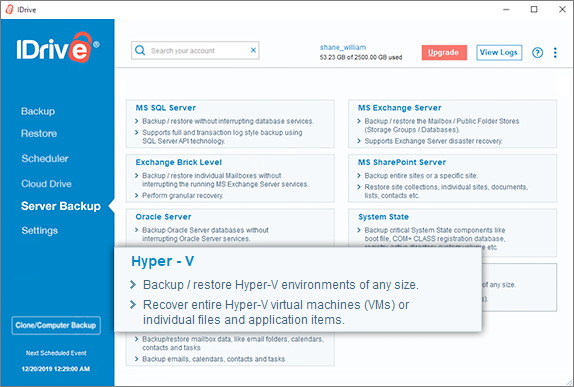This screenshot has width=574, height=387.
Task: Go to Restore in sidebar
Action: tap(39, 133)
